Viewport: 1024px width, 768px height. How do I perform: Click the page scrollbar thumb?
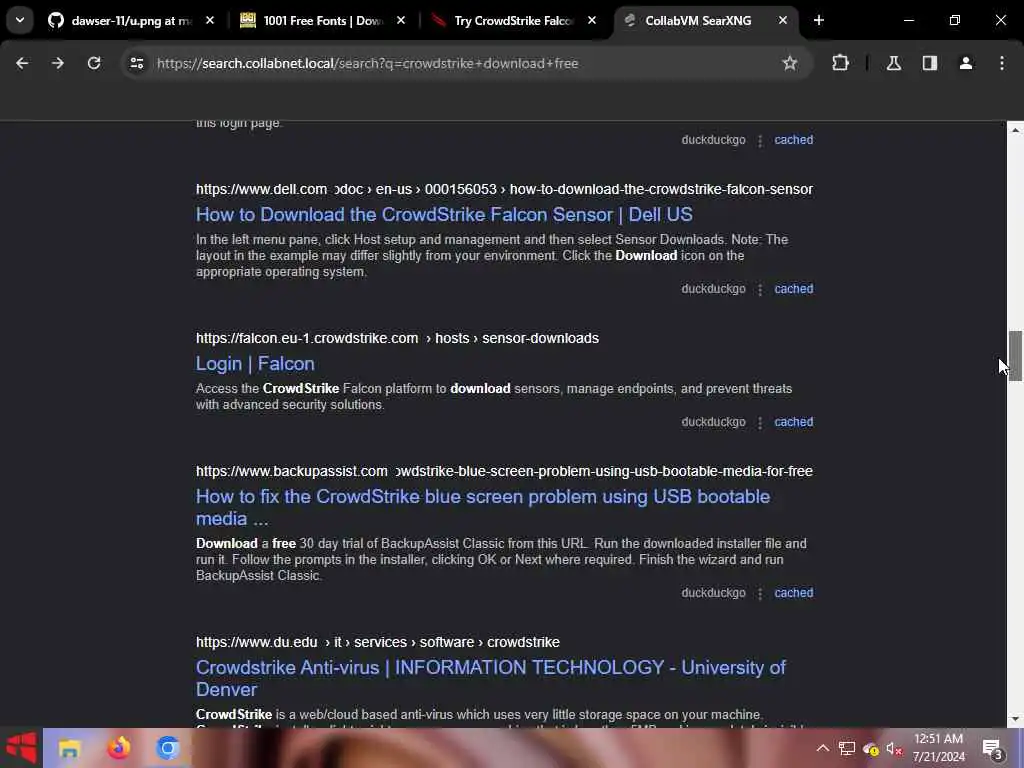[x=1015, y=356]
